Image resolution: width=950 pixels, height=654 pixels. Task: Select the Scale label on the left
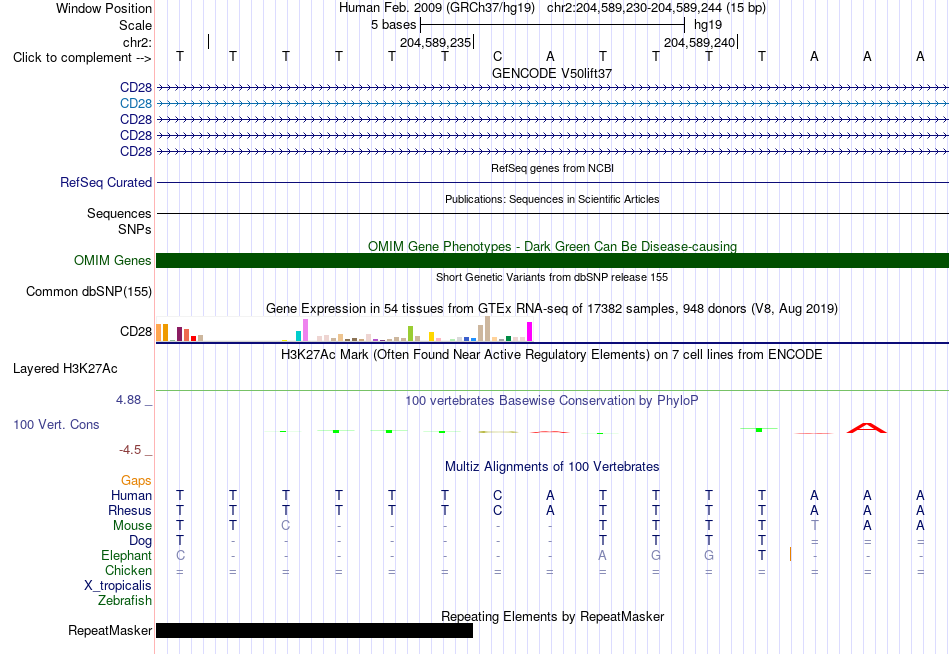coord(135,25)
